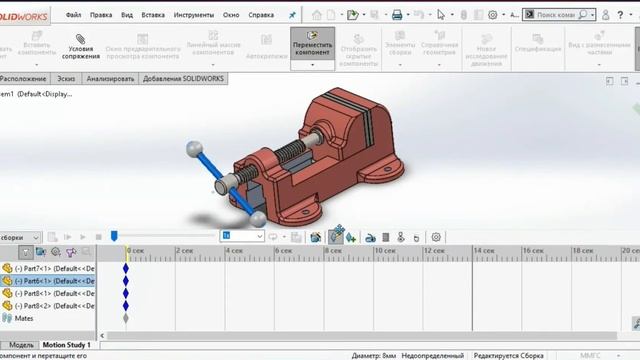The width and height of the screenshot is (640, 360).
Task: Click the Save Animation icon
Action: coord(296,237)
